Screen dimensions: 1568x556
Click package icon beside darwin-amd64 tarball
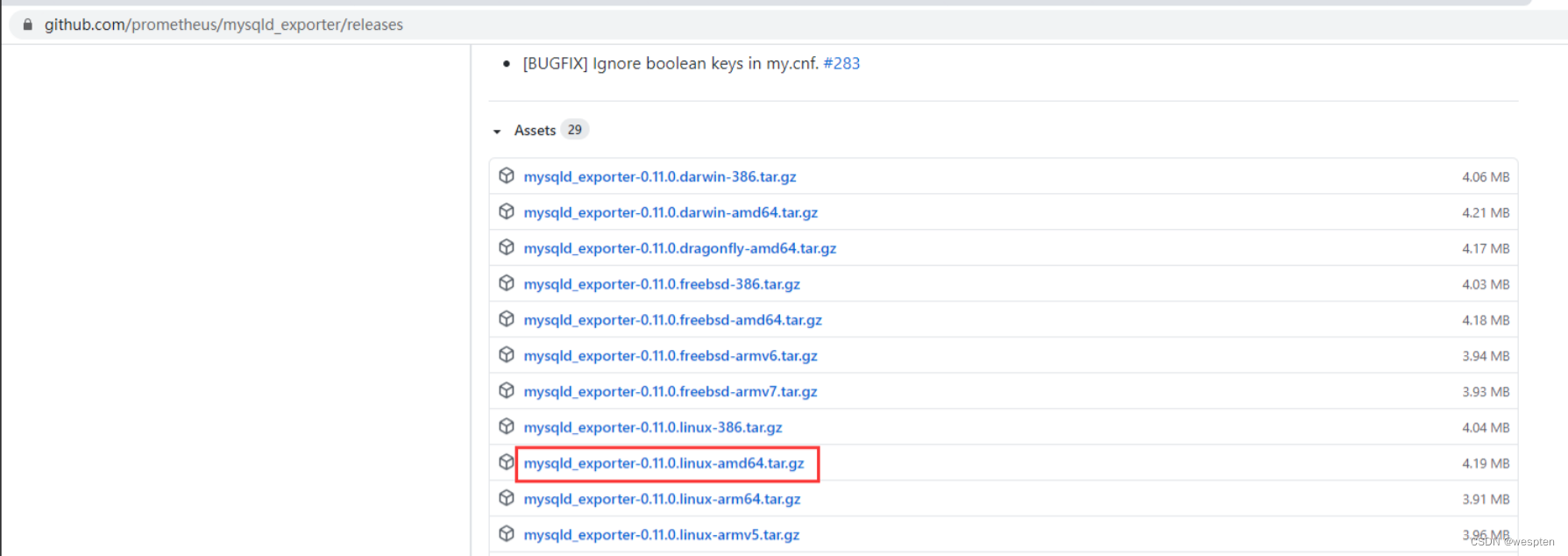point(507,211)
